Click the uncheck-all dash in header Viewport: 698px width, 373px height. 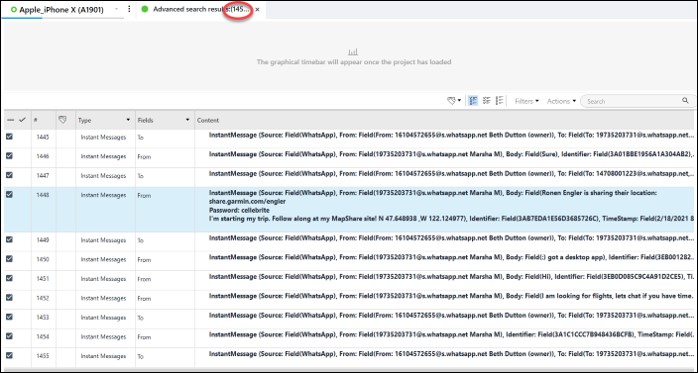coord(10,120)
